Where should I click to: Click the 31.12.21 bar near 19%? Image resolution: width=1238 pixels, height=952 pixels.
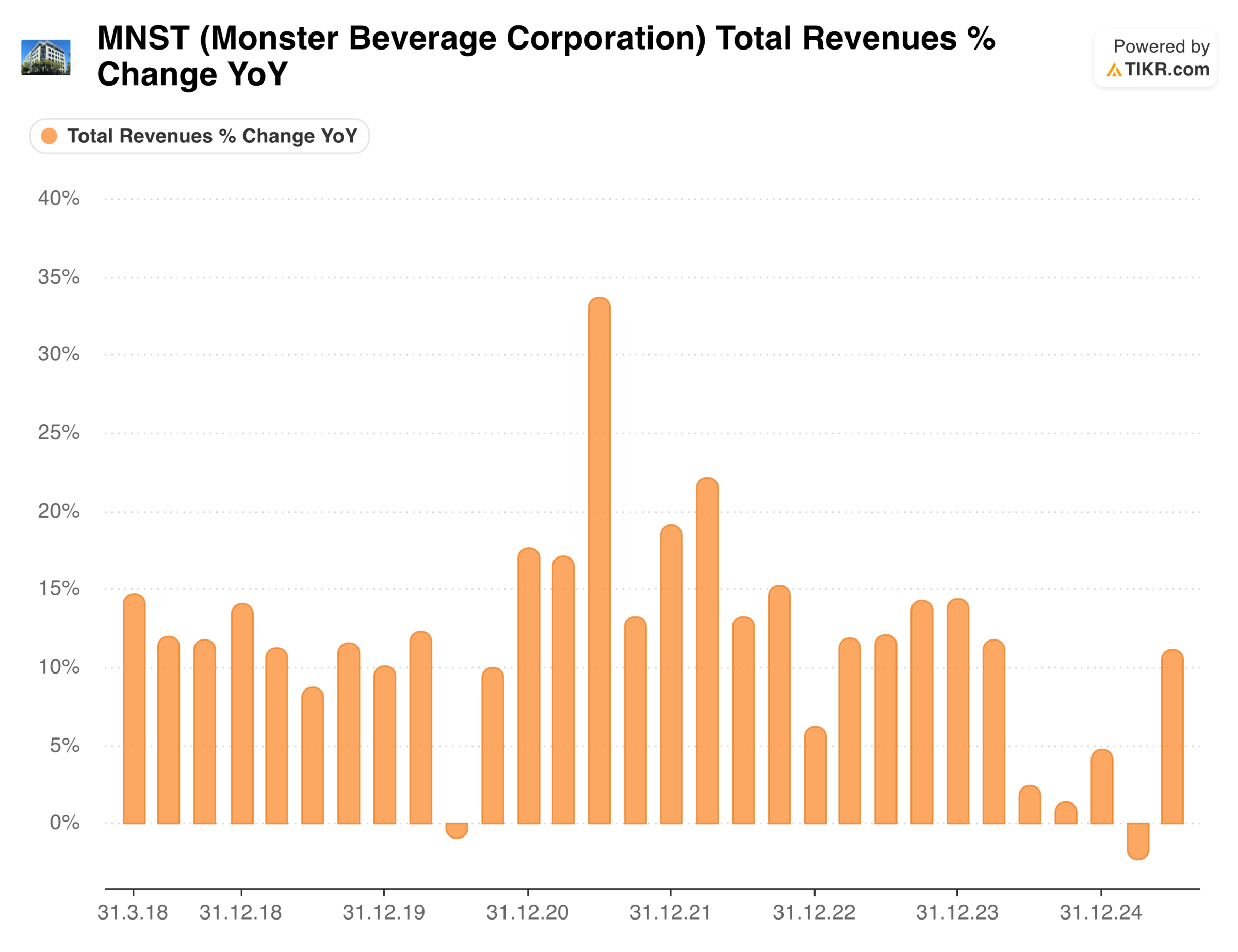pos(671,675)
